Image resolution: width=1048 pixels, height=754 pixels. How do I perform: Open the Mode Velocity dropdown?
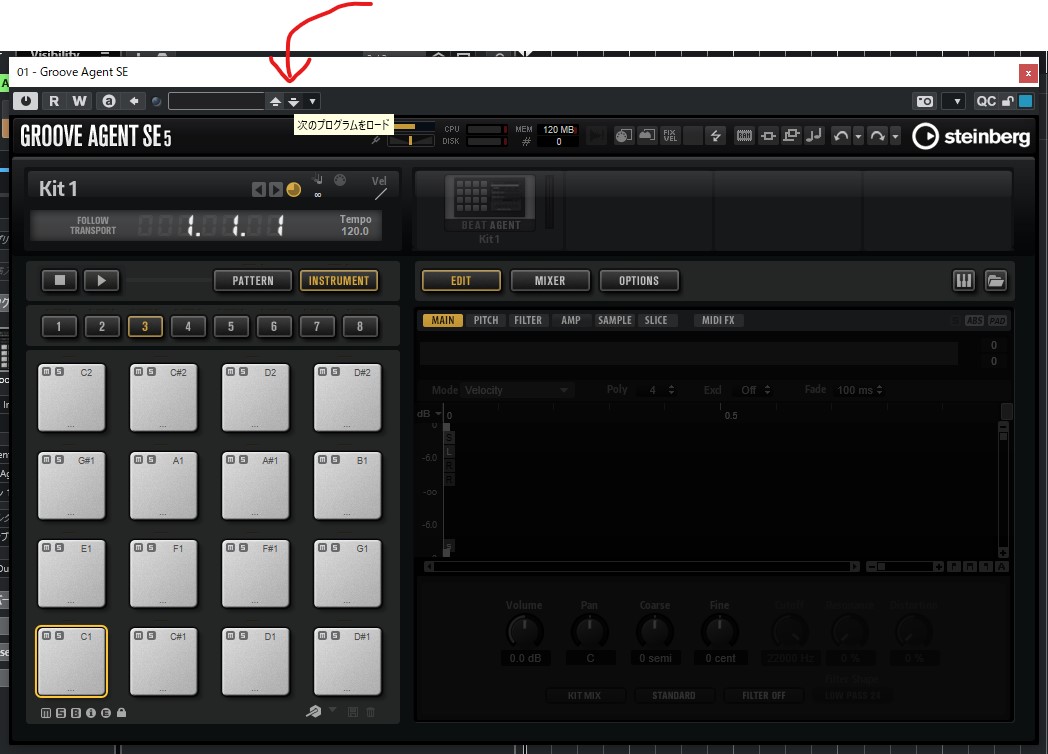(x=517, y=390)
